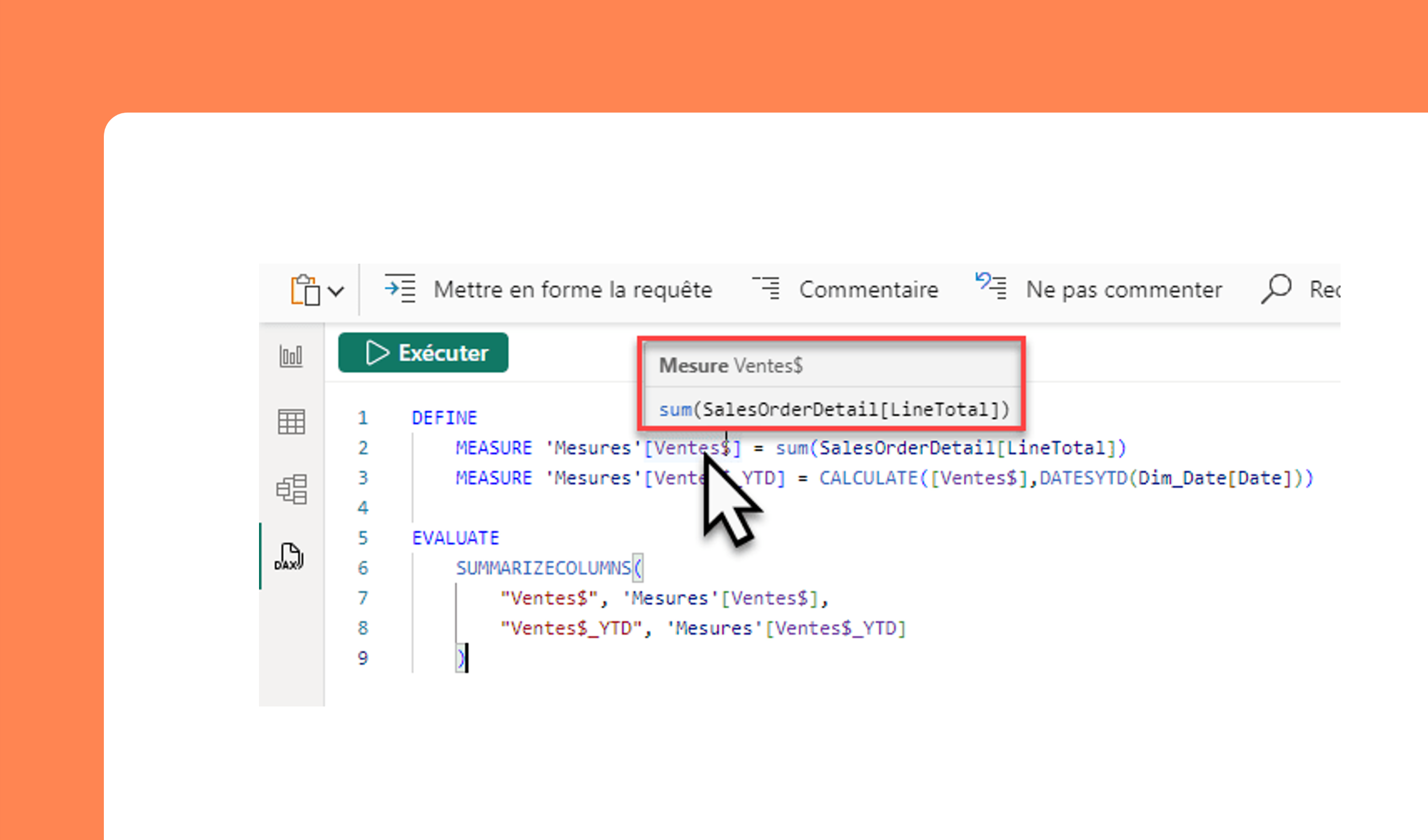Click the EVALUATE keyword on line 5
This screenshot has width=1428, height=840.
click(x=455, y=538)
